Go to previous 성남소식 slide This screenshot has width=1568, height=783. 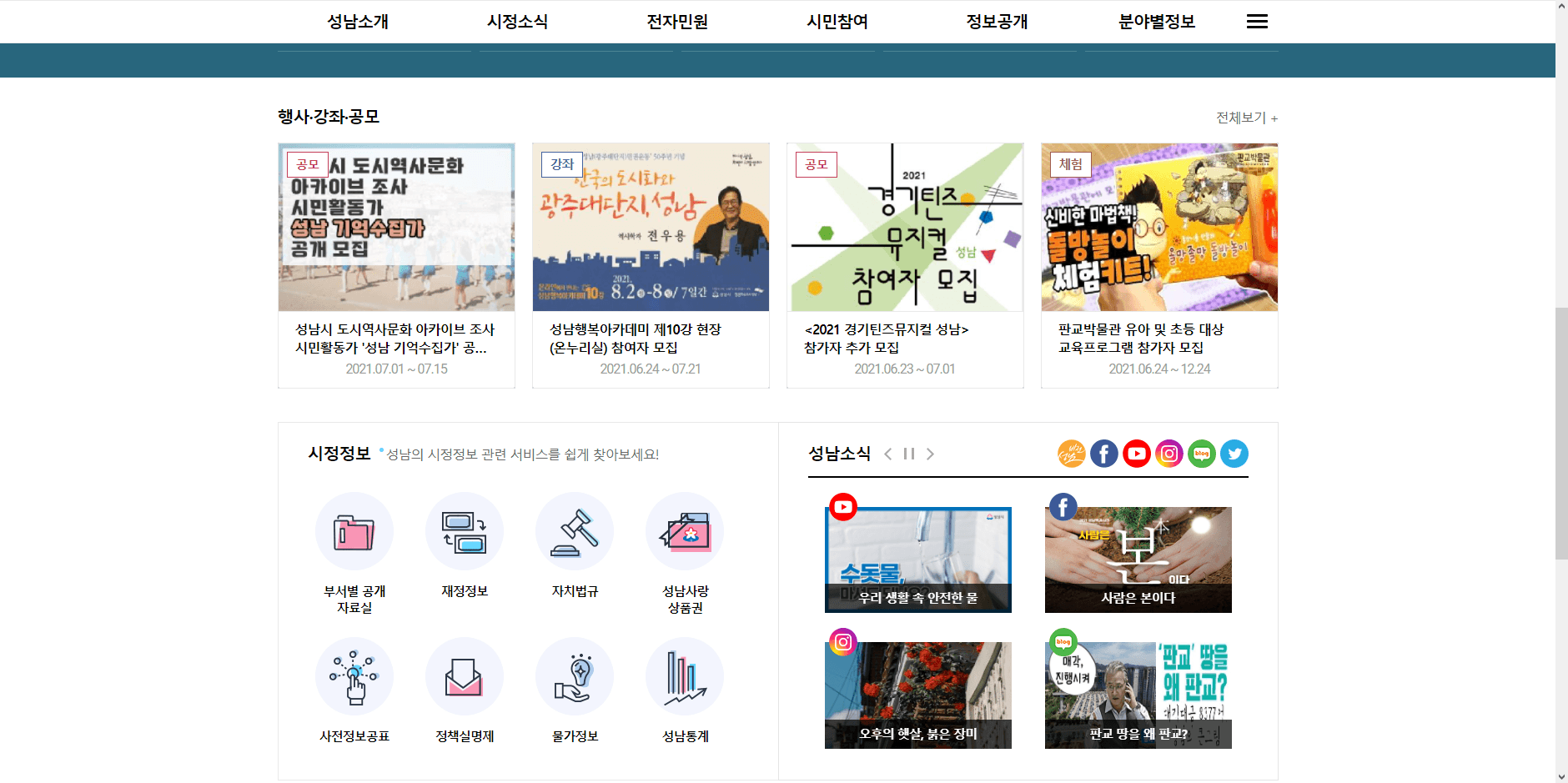889,454
